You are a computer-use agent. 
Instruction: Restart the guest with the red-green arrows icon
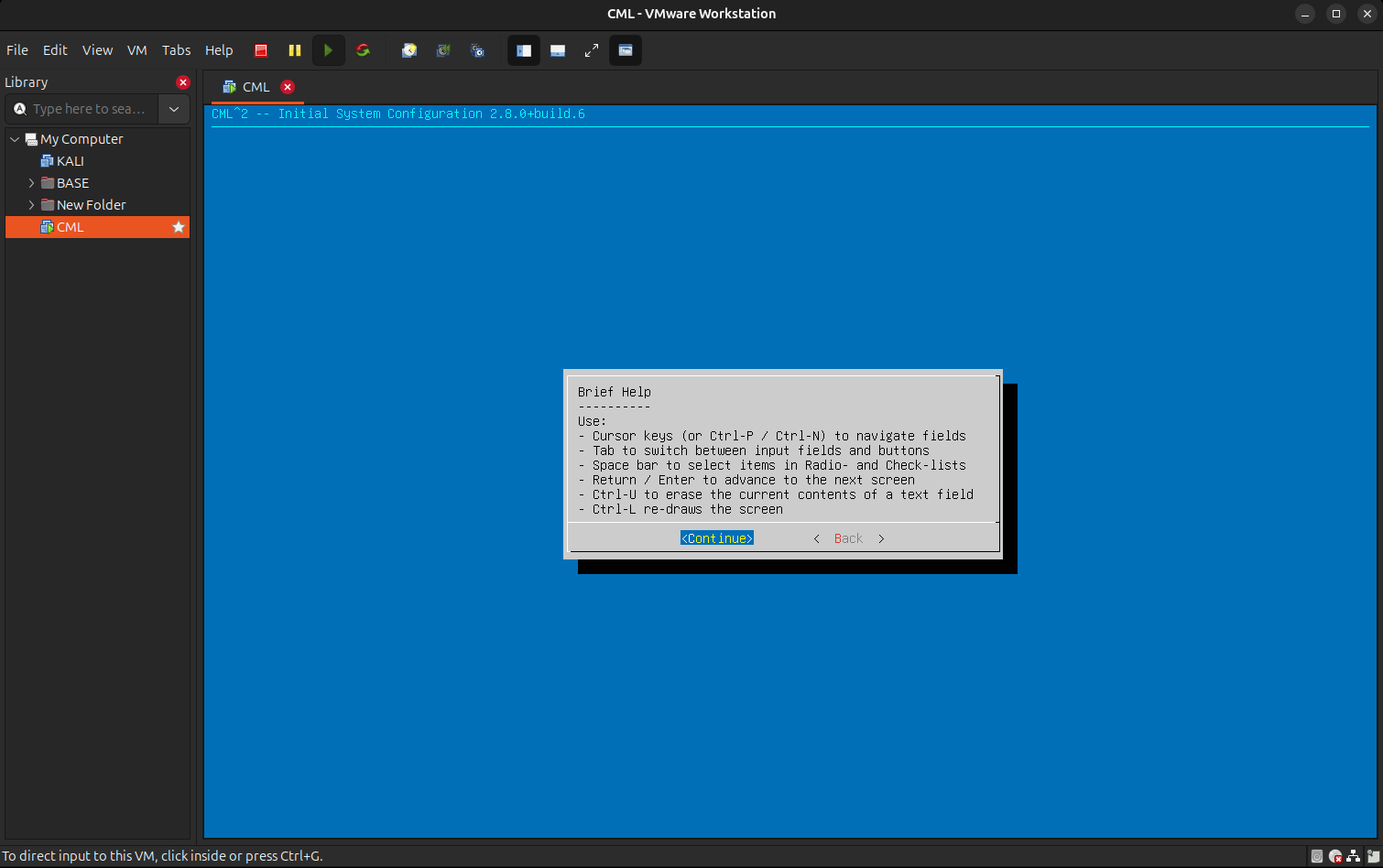pyautogui.click(x=363, y=50)
